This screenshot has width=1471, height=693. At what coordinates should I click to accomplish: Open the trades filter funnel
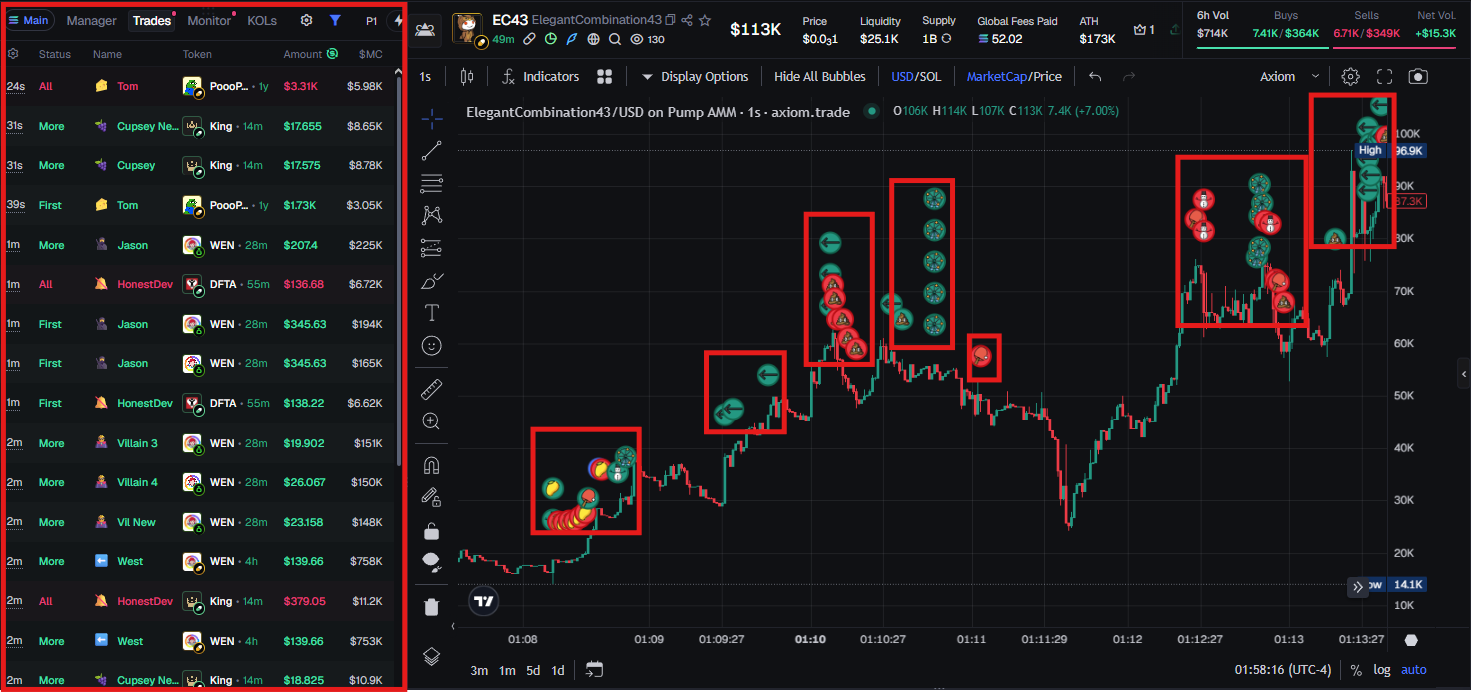click(335, 20)
